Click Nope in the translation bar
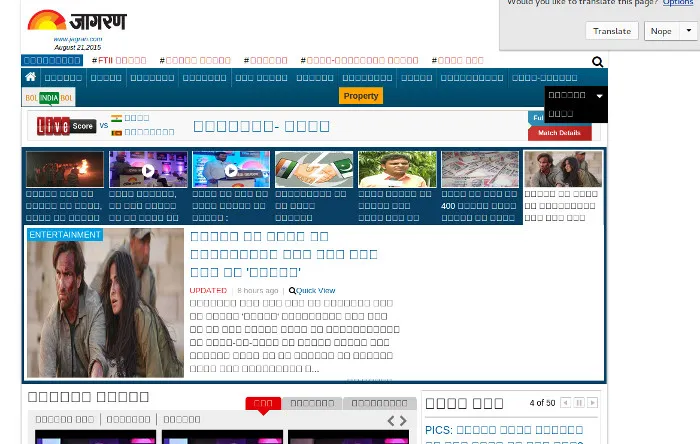 pos(661,31)
